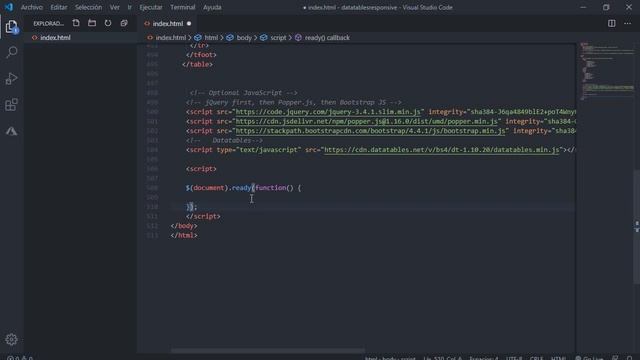Click the notifications bell in status bar

click(629, 358)
